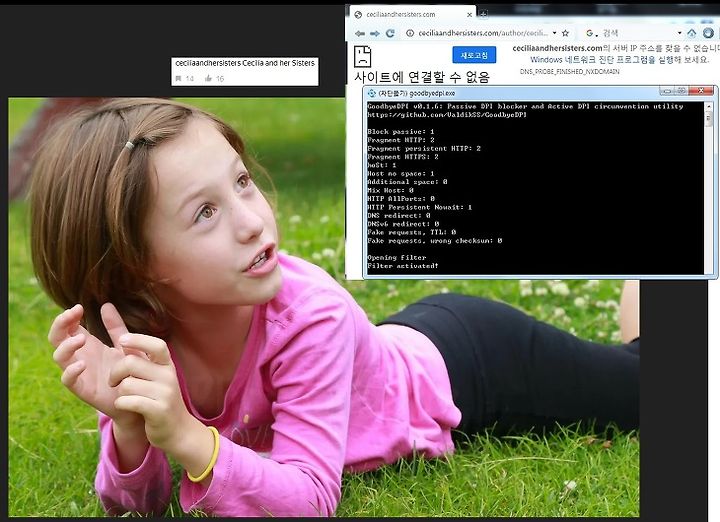This screenshot has width=720, height=522.
Task: Click the bookmark flag icon beside 14
Action: [x=178, y=79]
